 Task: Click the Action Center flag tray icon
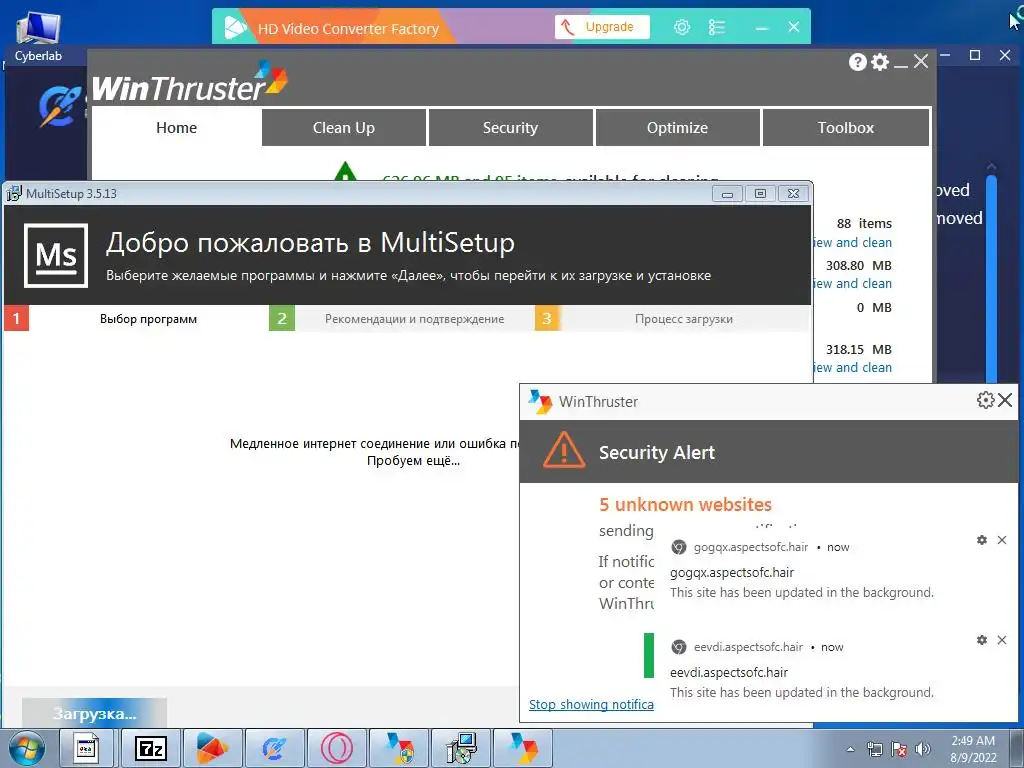coord(899,749)
